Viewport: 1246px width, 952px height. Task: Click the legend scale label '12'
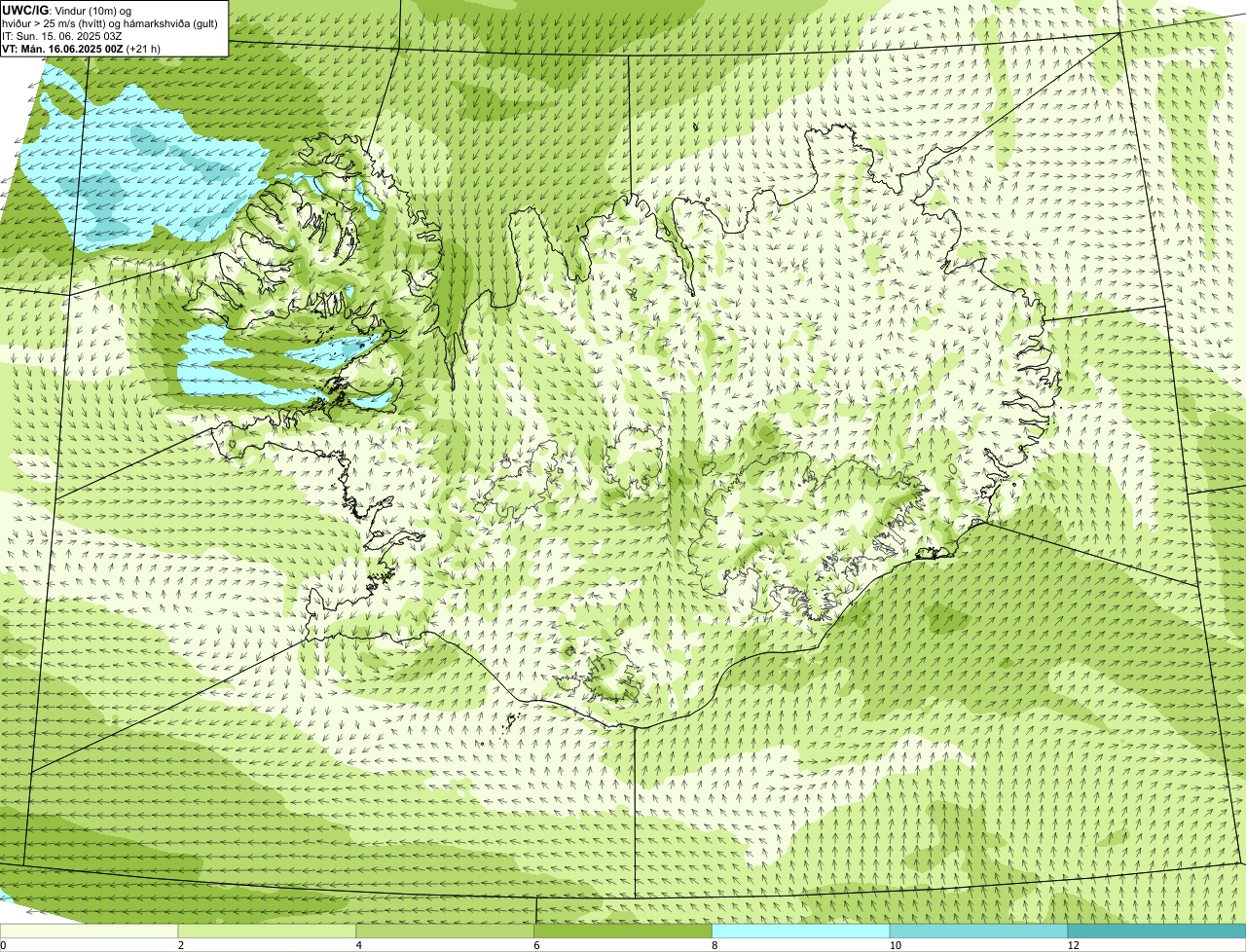pyautogui.click(x=1073, y=945)
